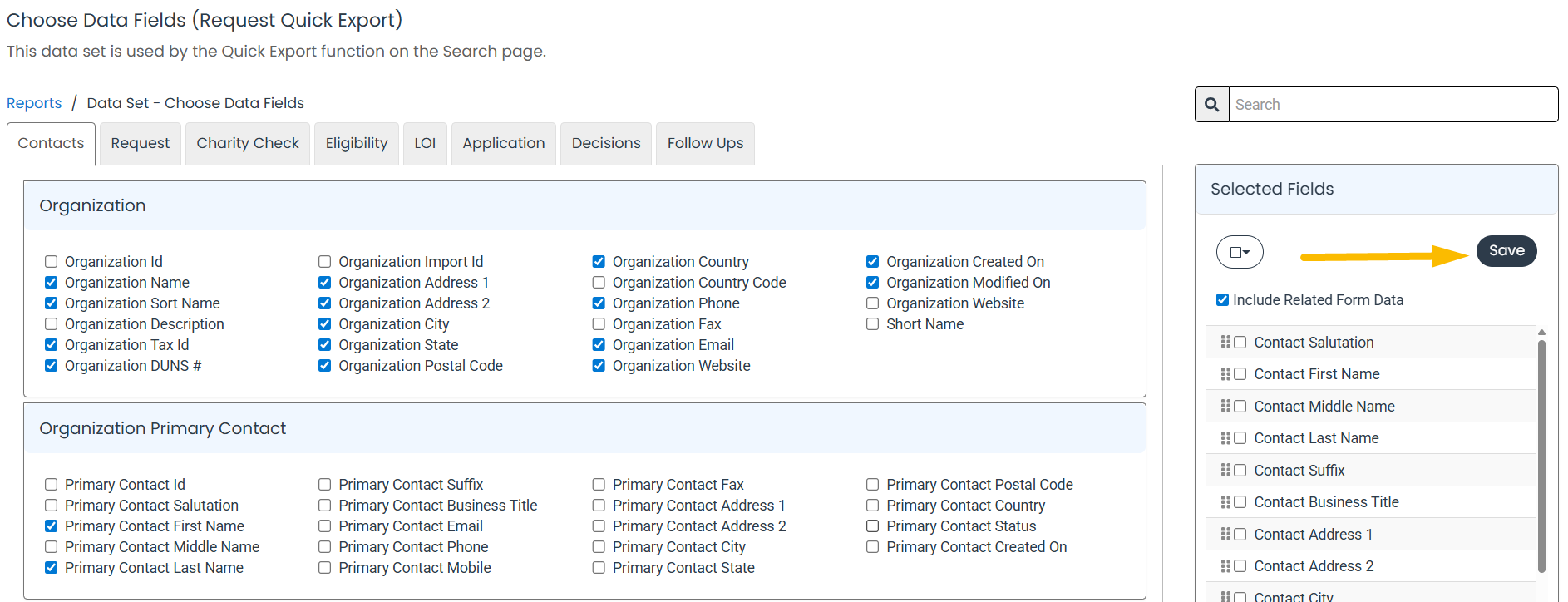Uncheck Organization Email
The width and height of the screenshot is (1568, 602).
point(599,345)
